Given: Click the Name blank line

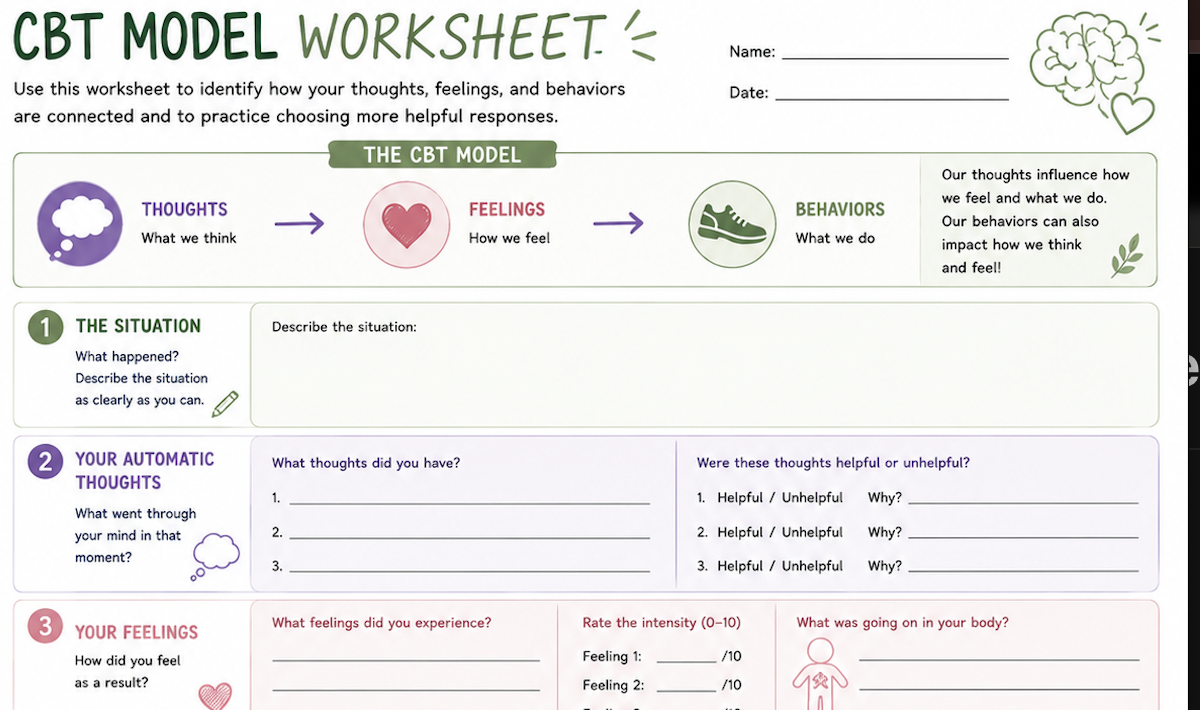Looking at the screenshot, I should [x=895, y=59].
